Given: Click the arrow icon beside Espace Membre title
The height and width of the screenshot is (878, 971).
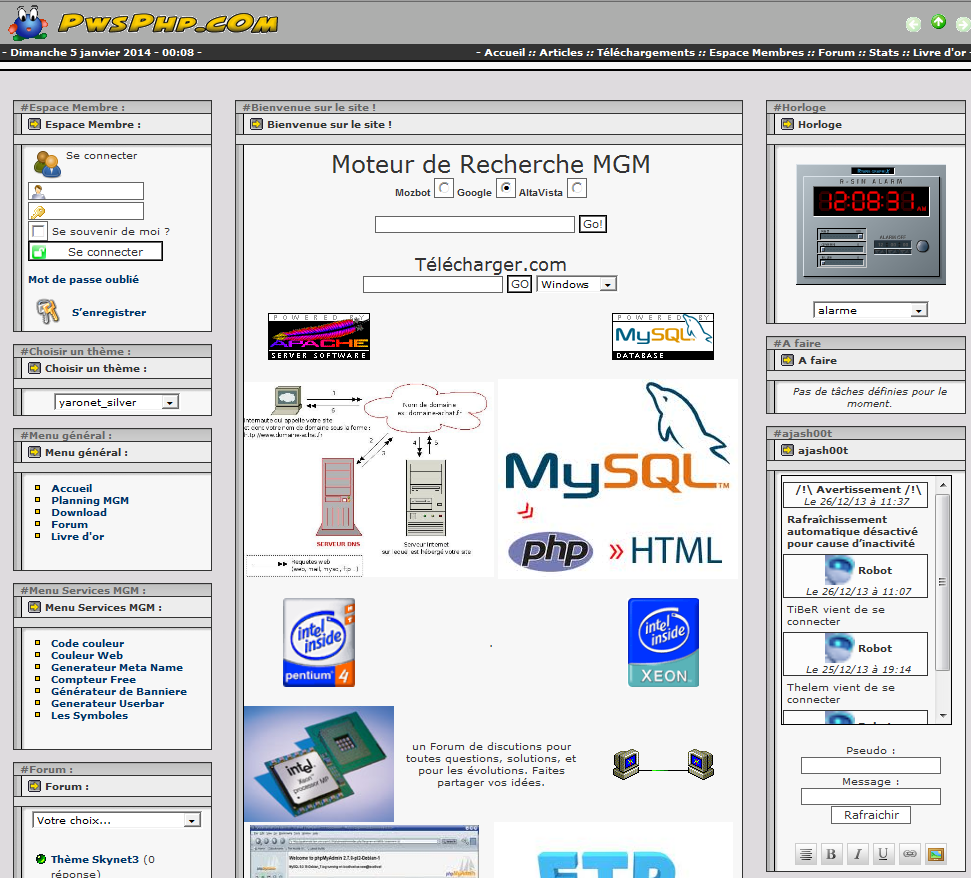Looking at the screenshot, I should point(35,124).
